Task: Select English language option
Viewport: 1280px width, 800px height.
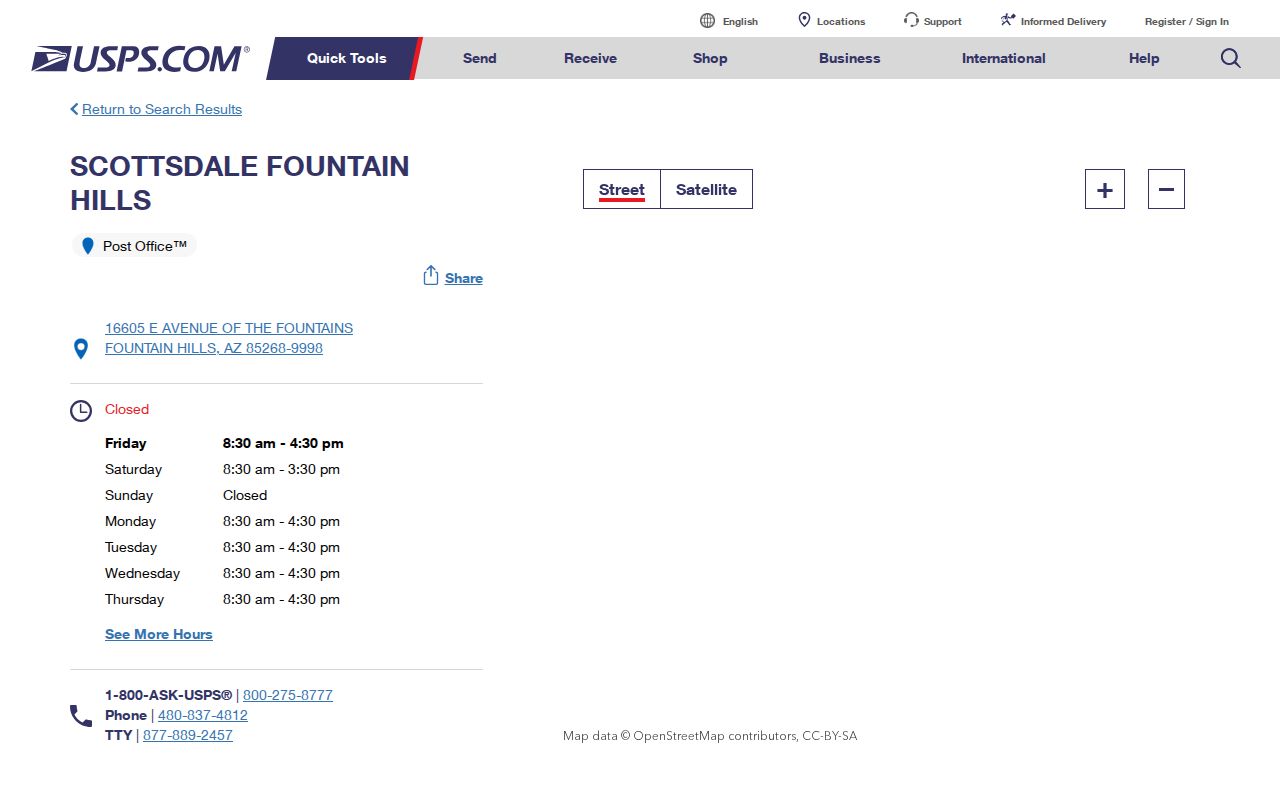Action: 740,21
